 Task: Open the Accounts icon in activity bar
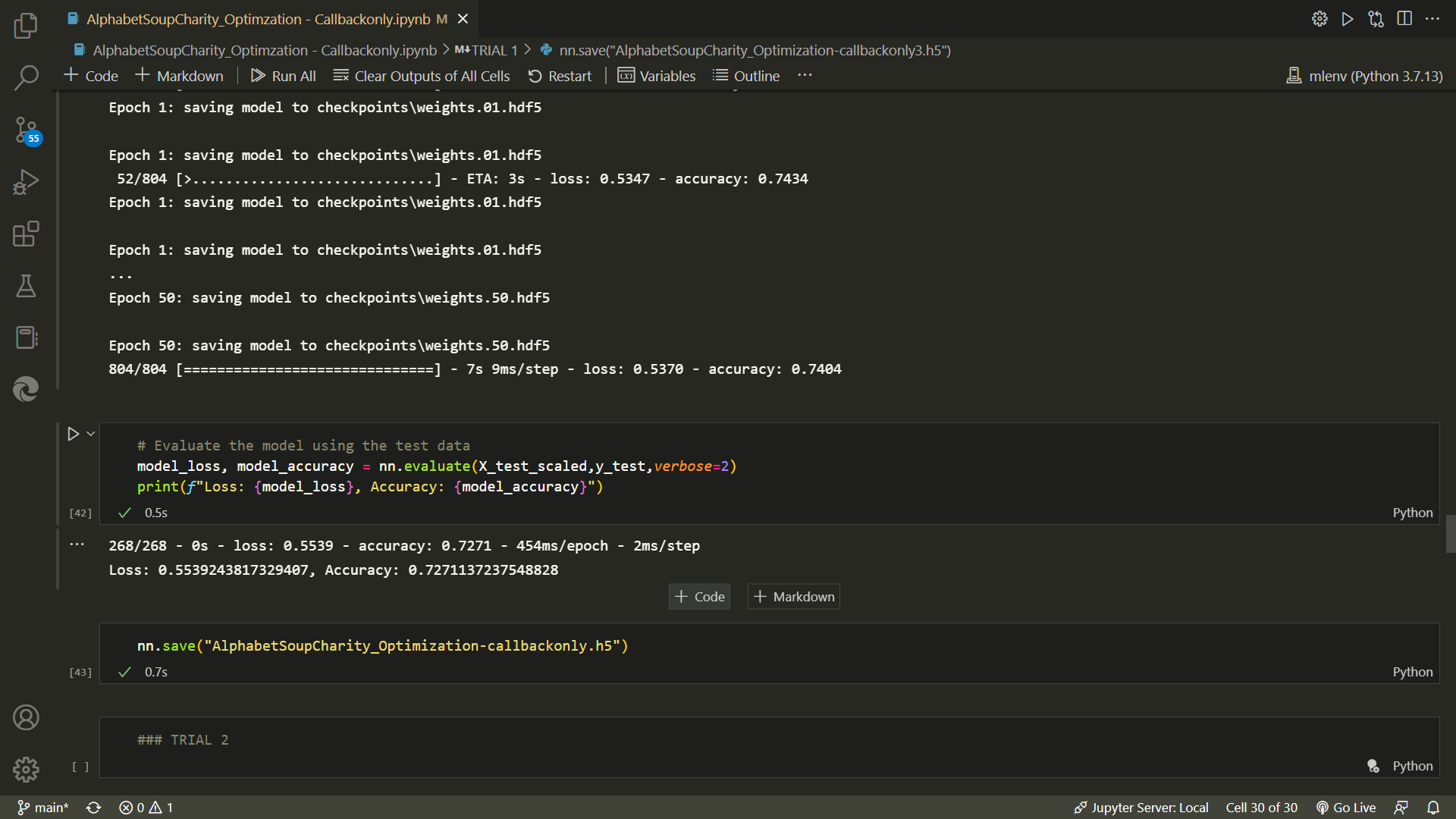coord(26,717)
